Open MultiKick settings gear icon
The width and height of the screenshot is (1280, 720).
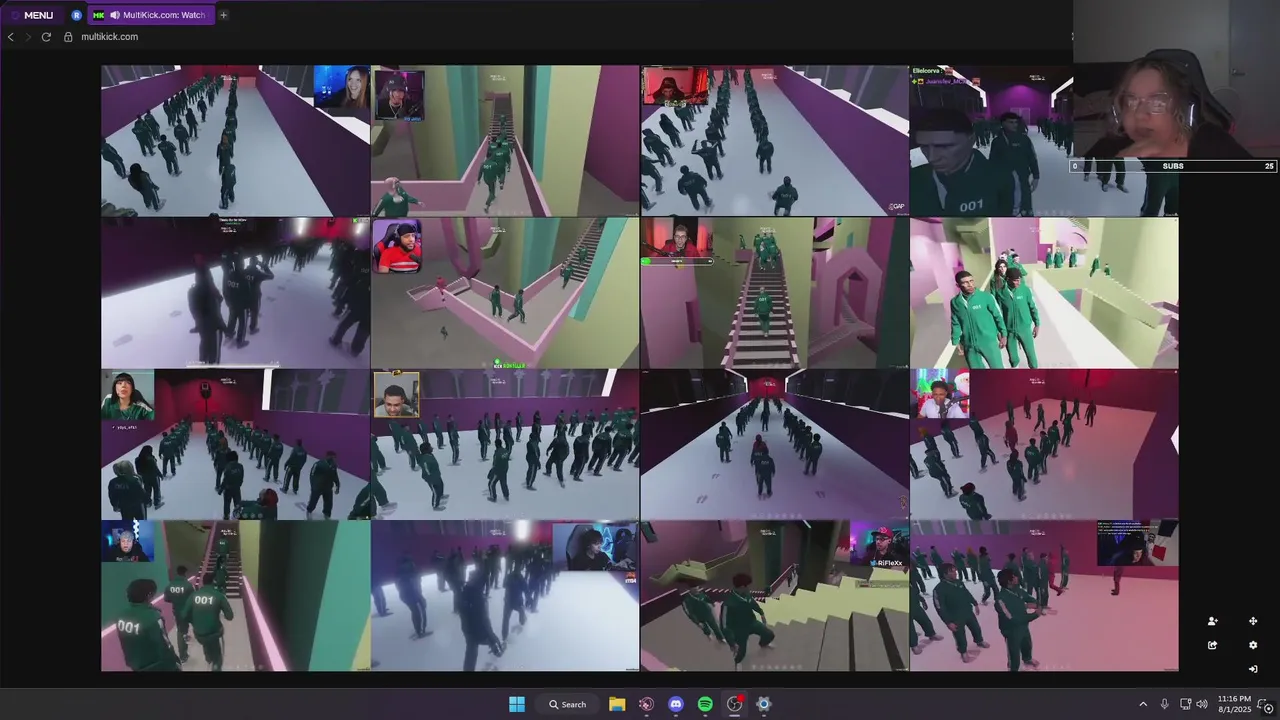click(x=1253, y=645)
